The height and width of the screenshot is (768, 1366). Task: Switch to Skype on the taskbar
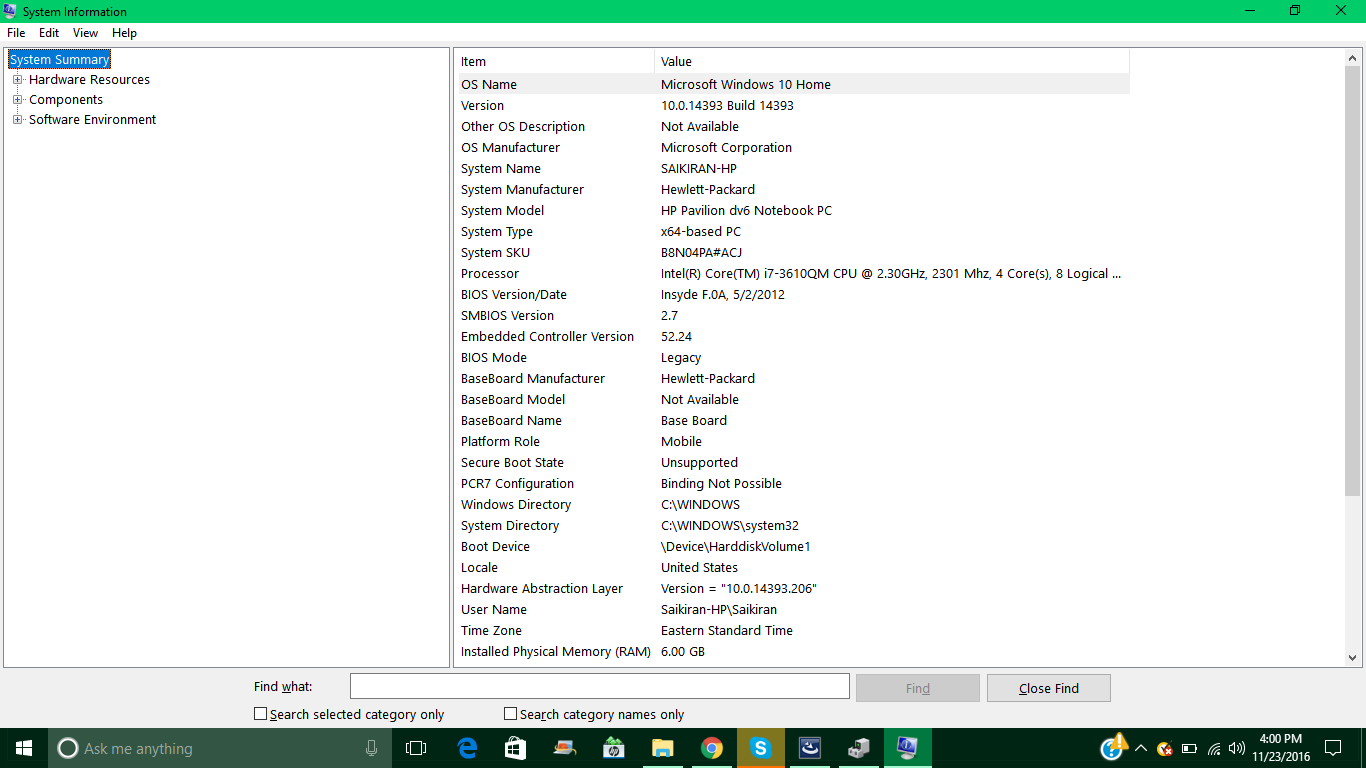(761, 748)
